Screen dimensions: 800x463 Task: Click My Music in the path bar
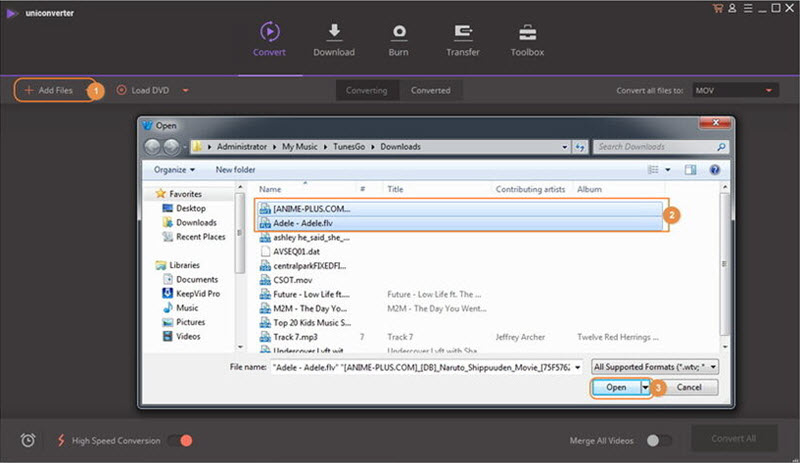click(x=299, y=147)
